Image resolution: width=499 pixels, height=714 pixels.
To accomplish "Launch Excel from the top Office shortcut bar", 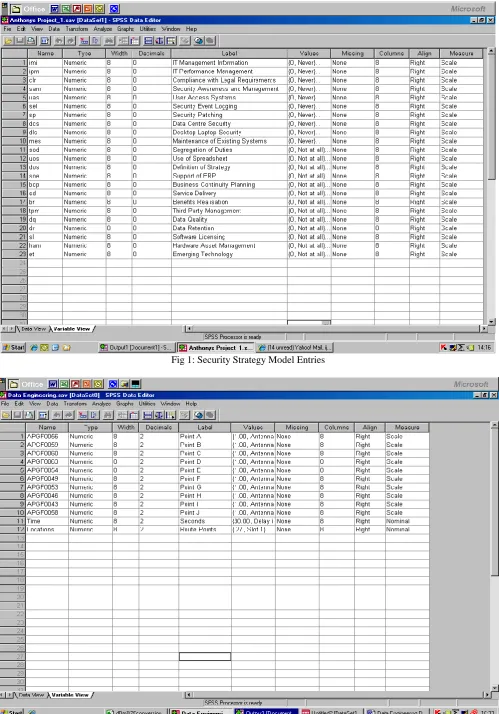I will pyautogui.click(x=66, y=9).
